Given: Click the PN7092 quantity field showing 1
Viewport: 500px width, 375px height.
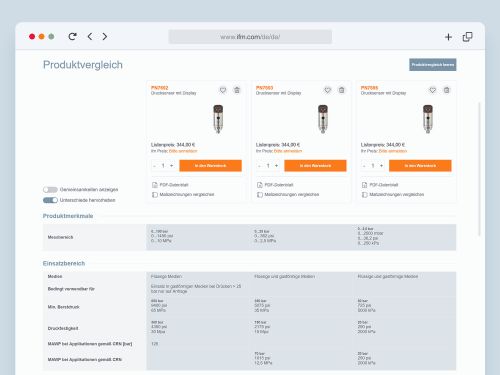Looking at the screenshot, I should click(x=163, y=166).
